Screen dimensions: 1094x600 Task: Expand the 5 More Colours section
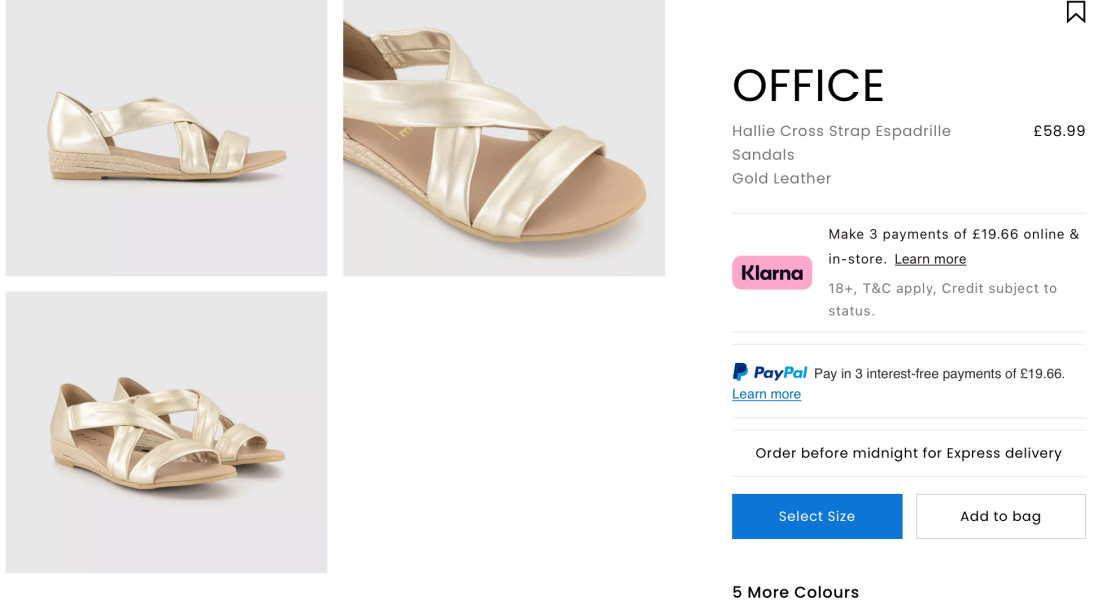[x=795, y=592]
